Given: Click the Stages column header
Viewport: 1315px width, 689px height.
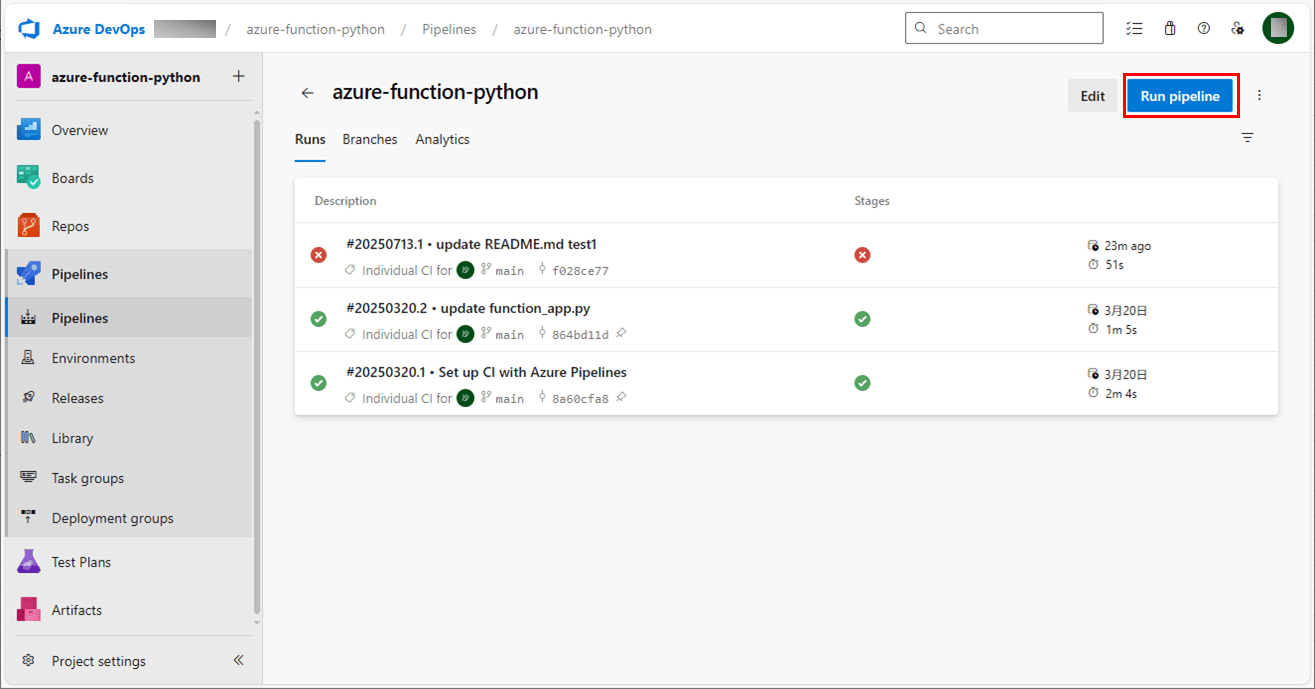Looking at the screenshot, I should point(872,201).
